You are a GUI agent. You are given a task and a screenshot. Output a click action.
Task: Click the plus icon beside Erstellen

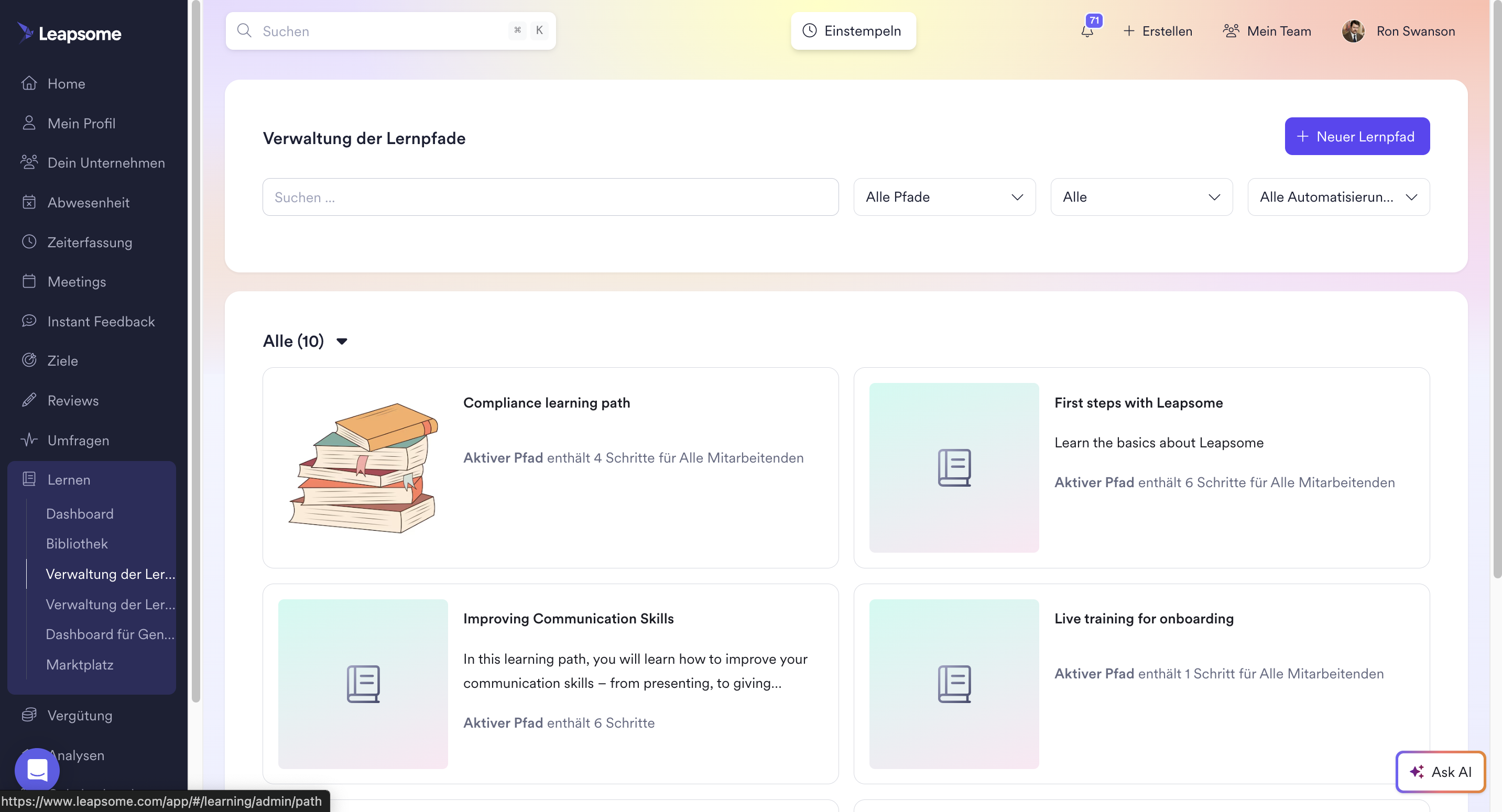click(1129, 31)
